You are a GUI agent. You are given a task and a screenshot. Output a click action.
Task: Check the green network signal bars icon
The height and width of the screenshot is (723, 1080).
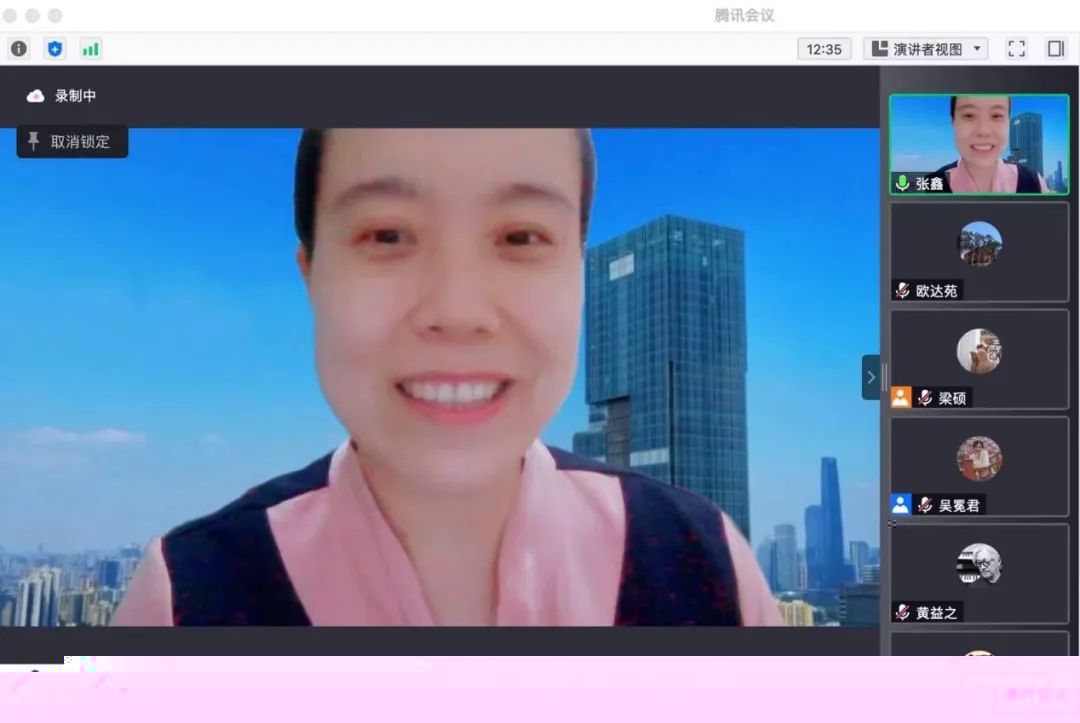tap(90, 49)
